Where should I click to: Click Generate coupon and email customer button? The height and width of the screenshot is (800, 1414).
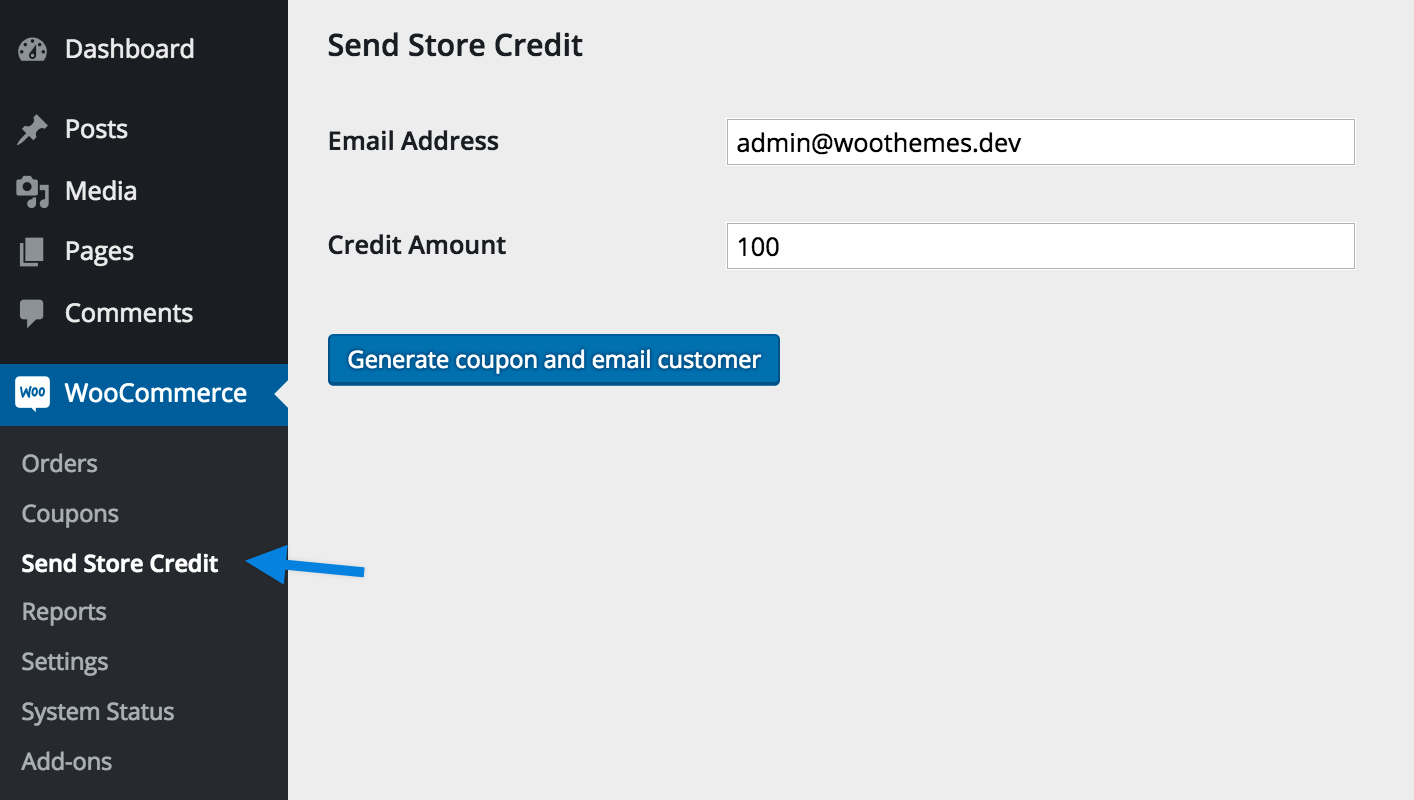554,360
